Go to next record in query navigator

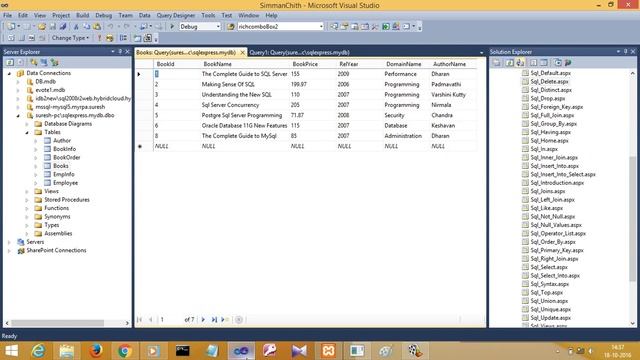point(203,320)
